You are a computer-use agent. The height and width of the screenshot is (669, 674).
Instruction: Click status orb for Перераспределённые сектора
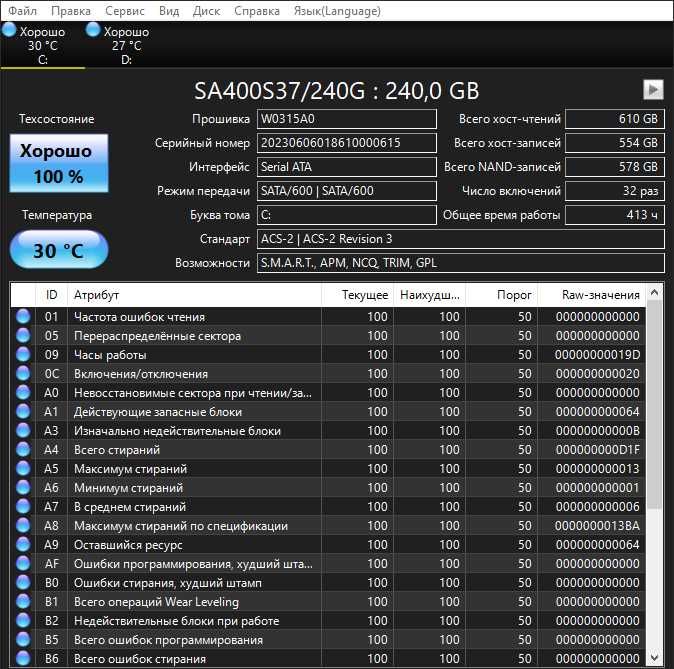pyautogui.click(x=23, y=335)
